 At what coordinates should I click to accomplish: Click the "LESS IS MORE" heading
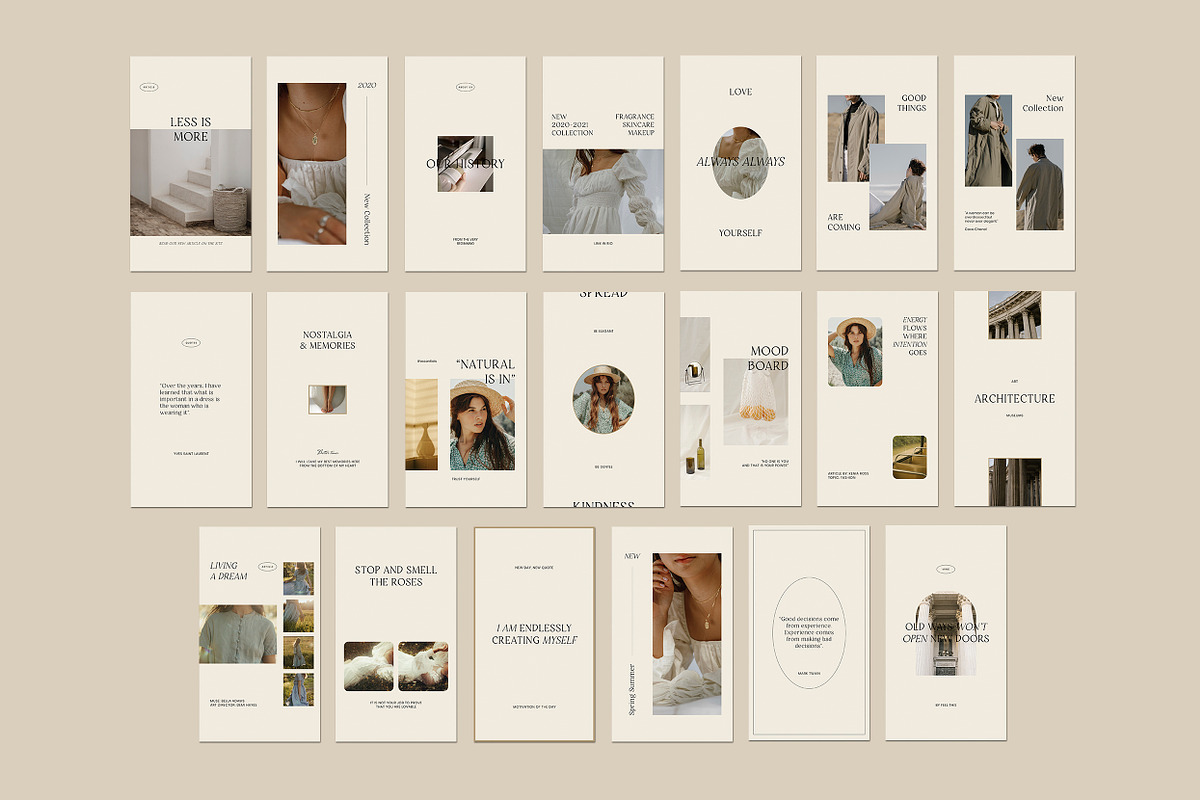(190, 129)
